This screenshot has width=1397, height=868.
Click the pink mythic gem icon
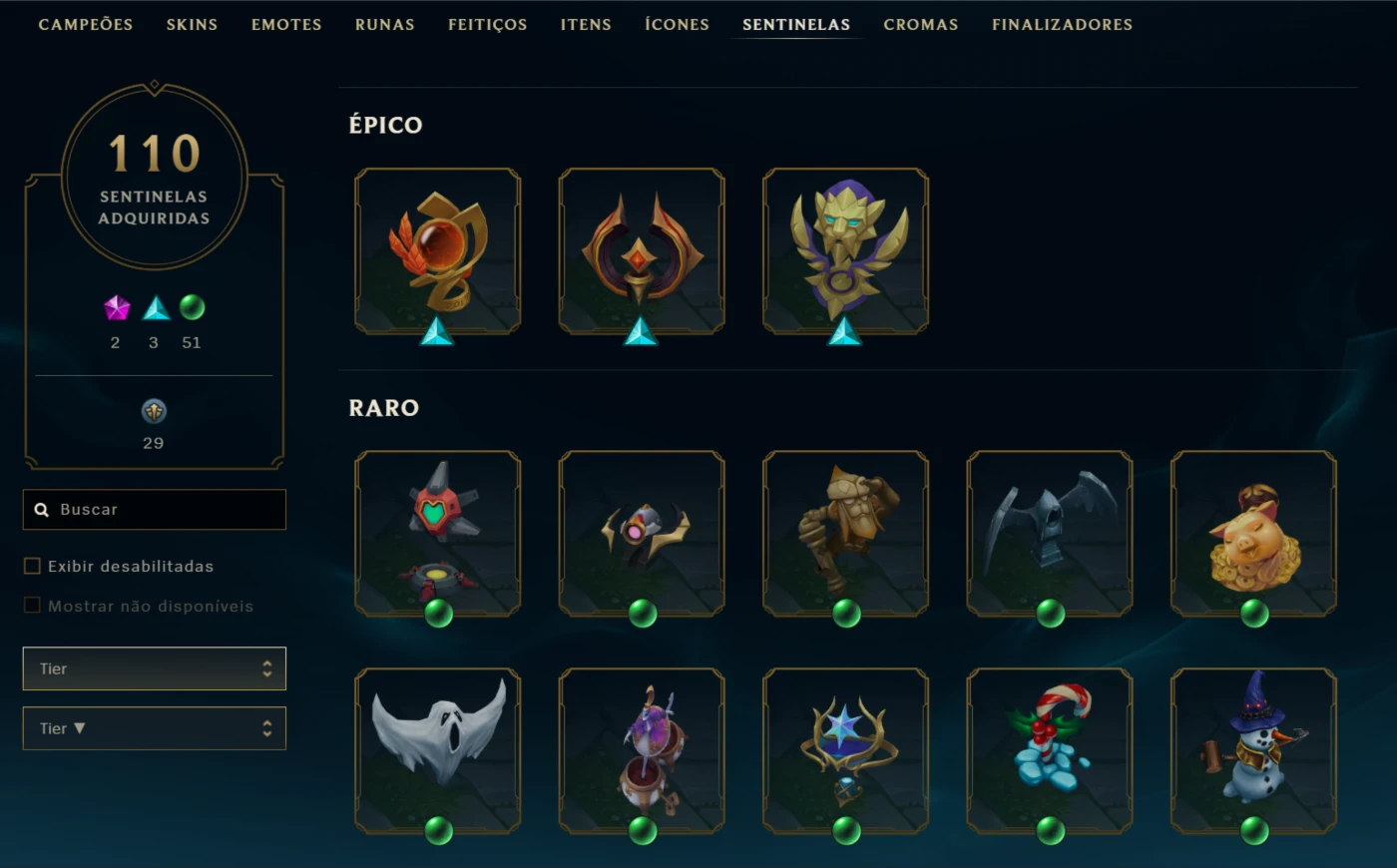pos(117,307)
